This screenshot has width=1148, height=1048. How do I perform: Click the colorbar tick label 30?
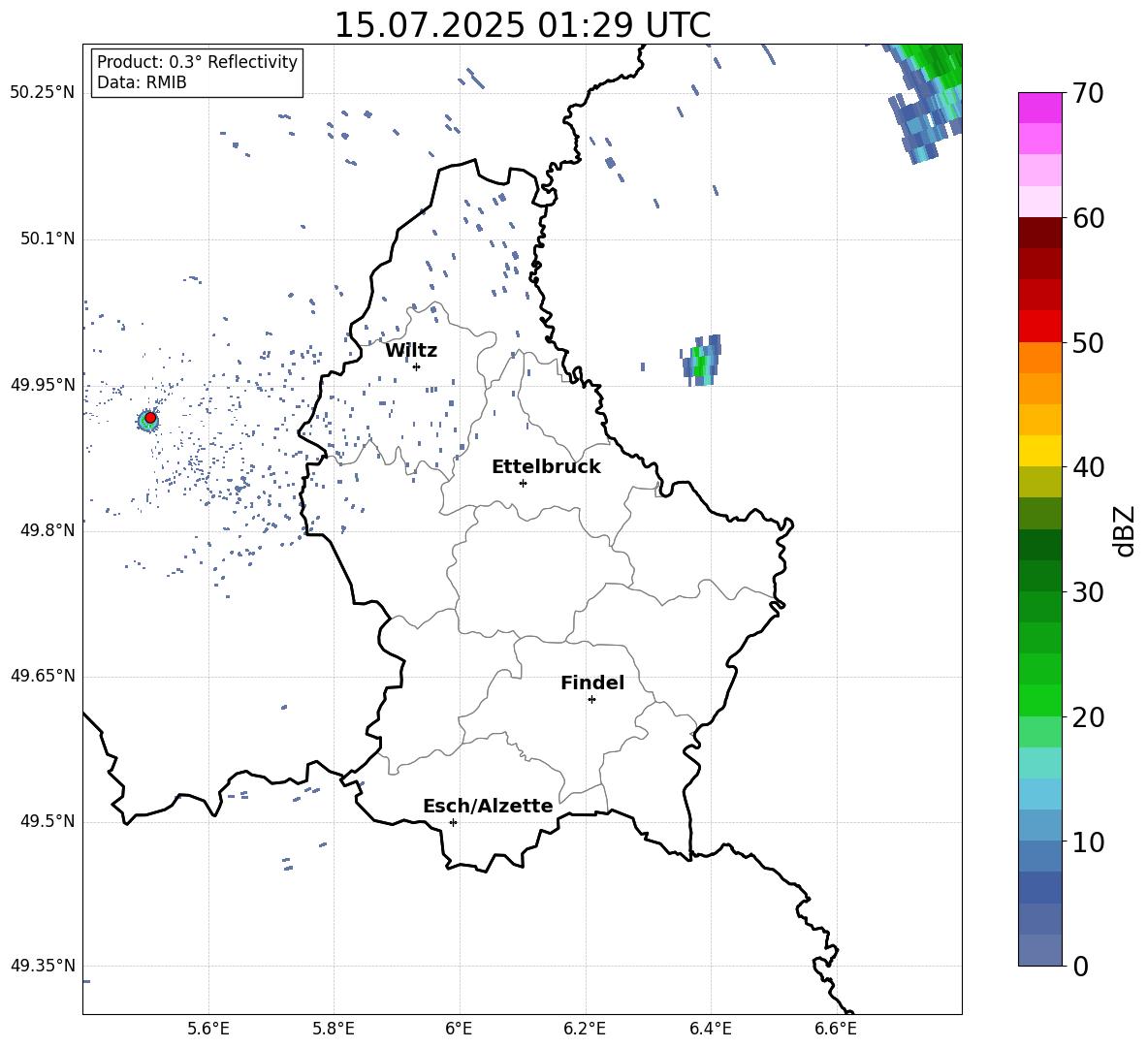click(x=1088, y=592)
